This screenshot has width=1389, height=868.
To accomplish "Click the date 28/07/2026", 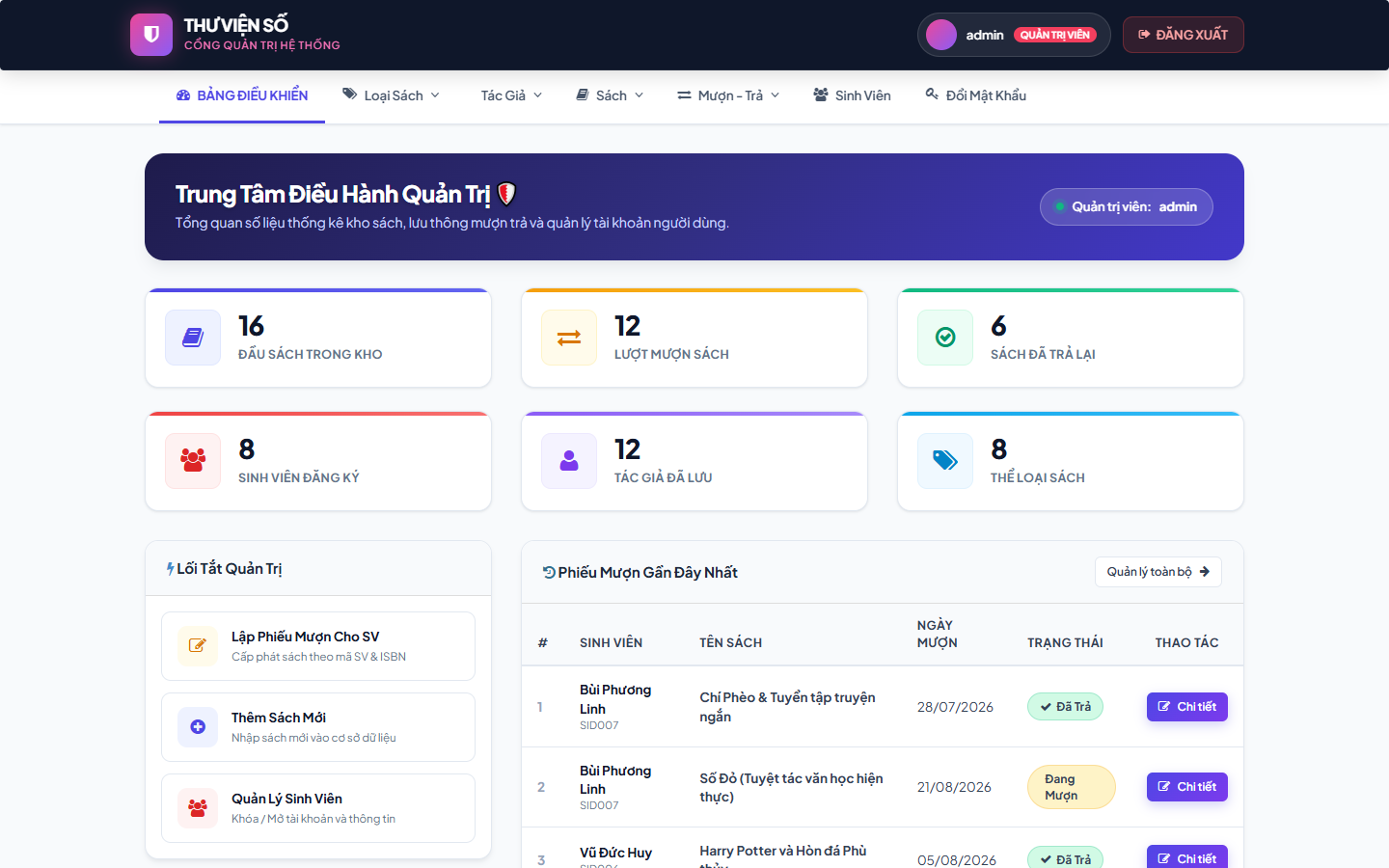I will tap(955, 707).
